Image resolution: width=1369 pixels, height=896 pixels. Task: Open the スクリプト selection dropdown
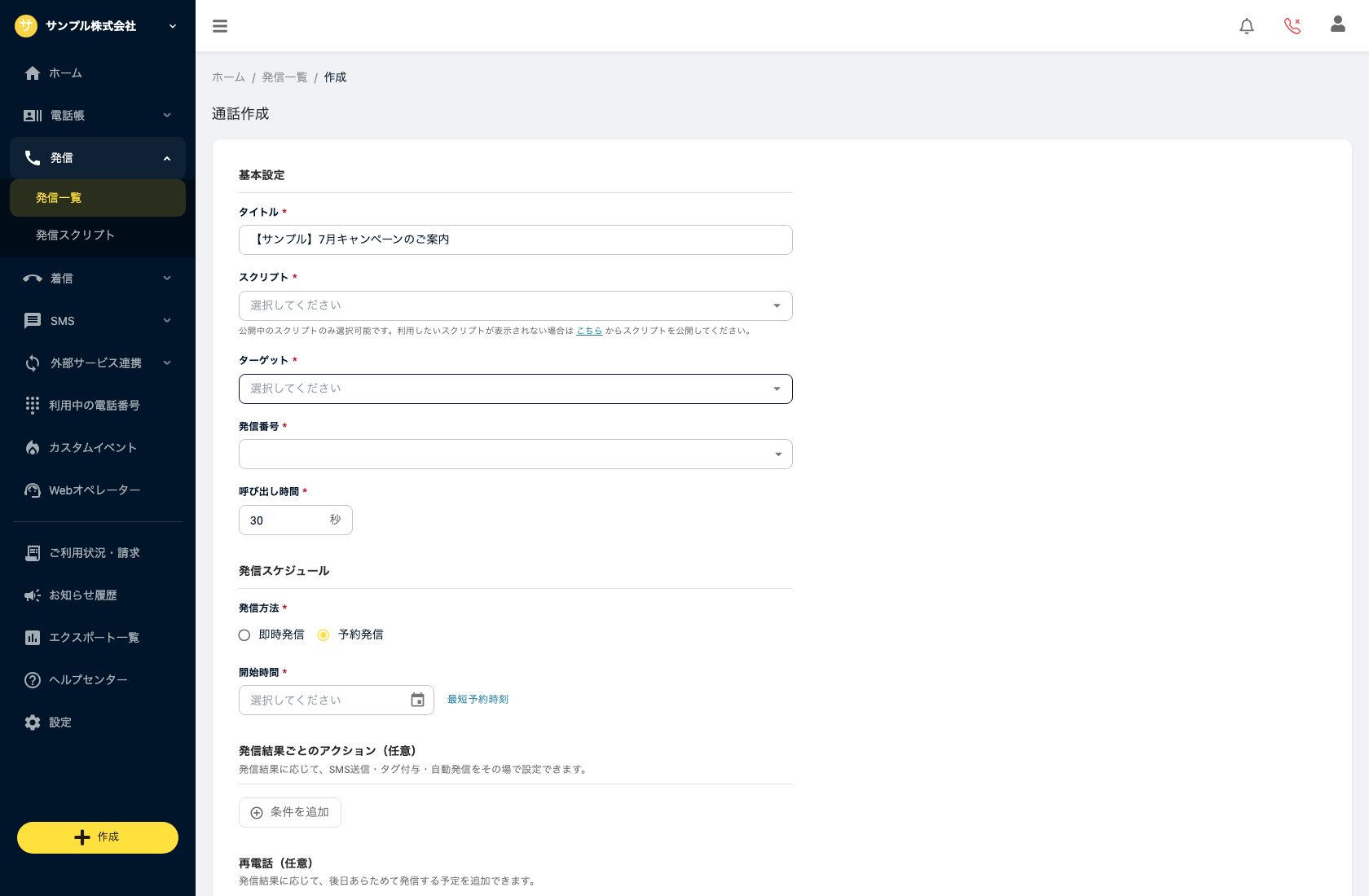516,305
